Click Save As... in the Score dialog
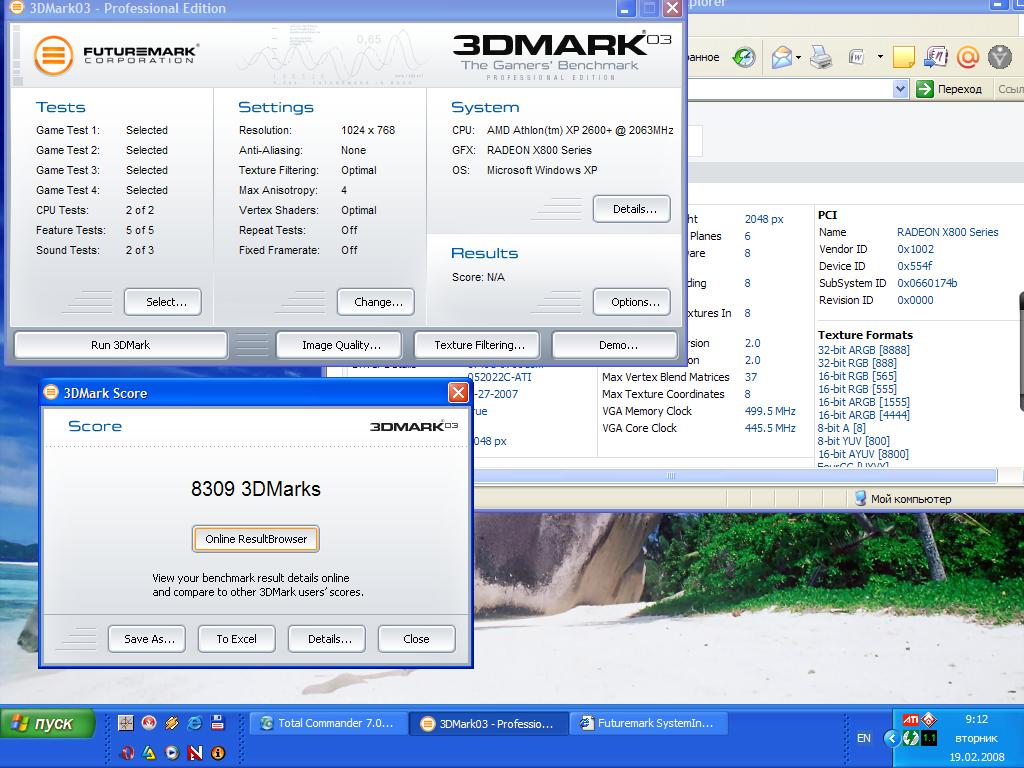 [147, 639]
